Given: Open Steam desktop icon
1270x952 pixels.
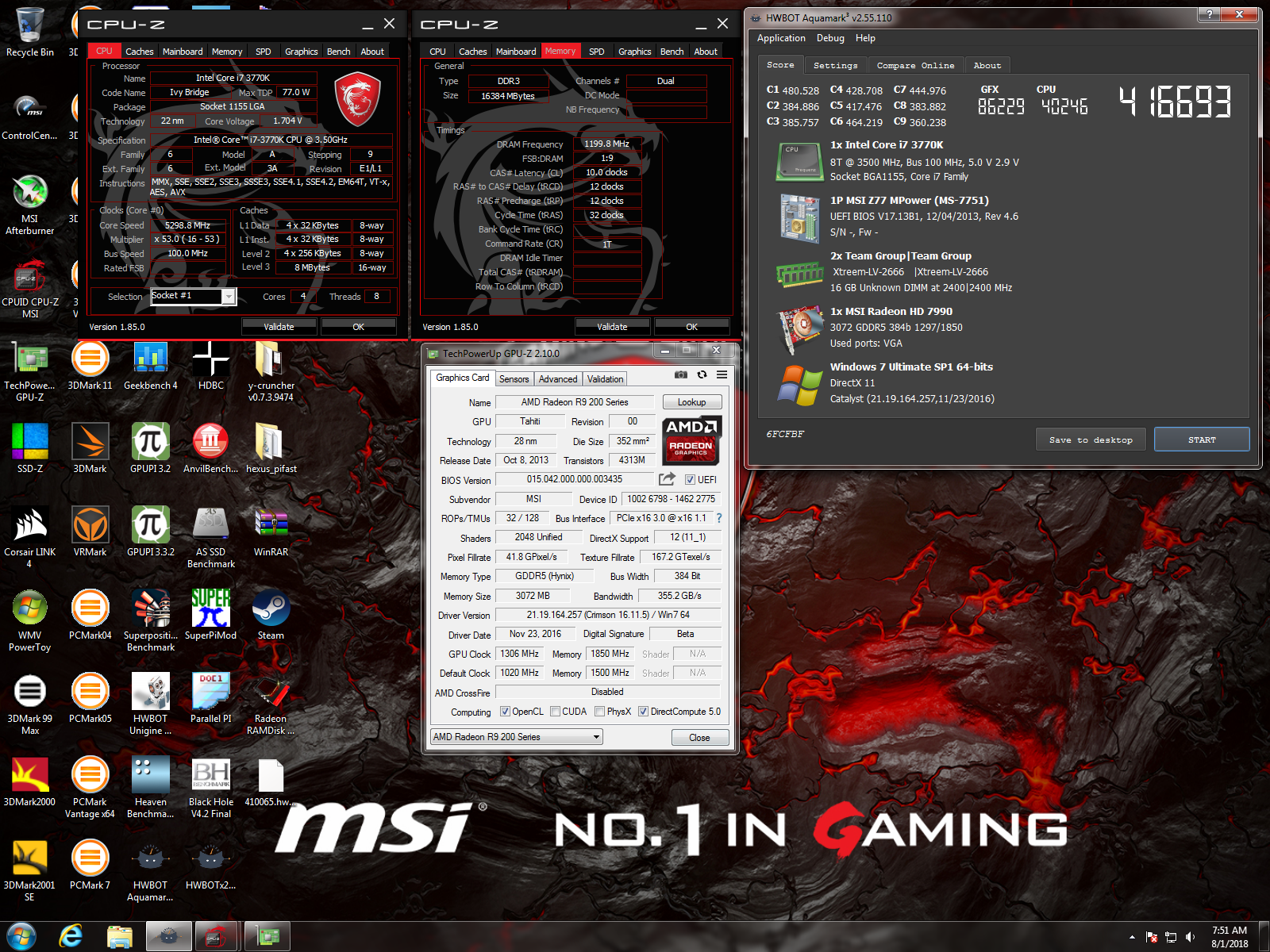Looking at the screenshot, I should point(271,616).
